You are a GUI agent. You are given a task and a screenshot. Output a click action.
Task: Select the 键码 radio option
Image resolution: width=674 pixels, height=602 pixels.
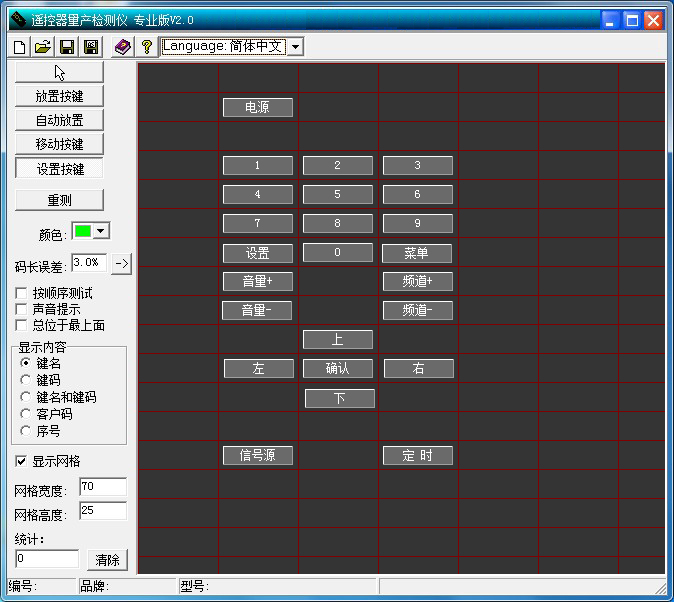(x=26, y=380)
